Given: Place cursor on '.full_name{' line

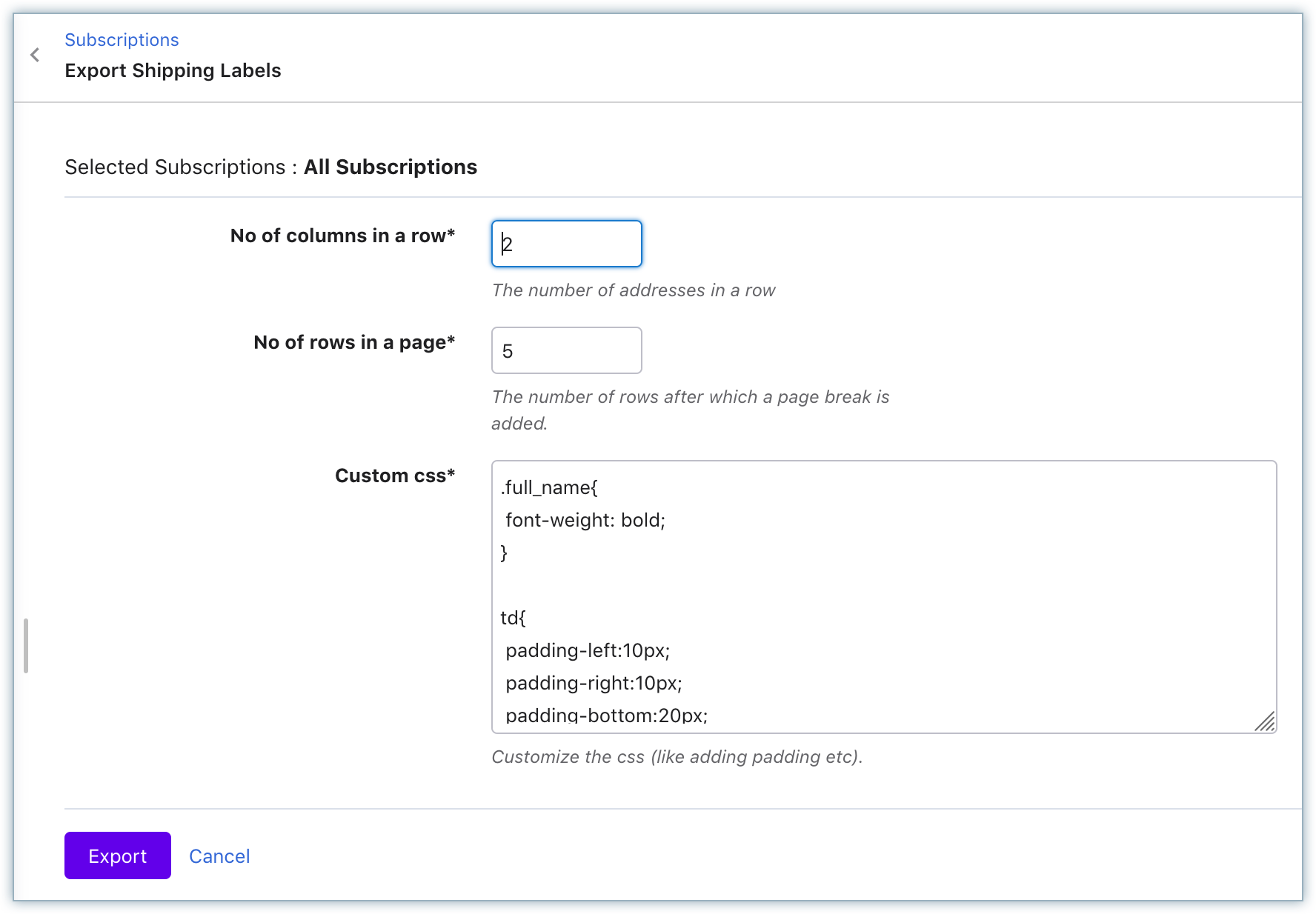Looking at the screenshot, I should click(x=549, y=487).
